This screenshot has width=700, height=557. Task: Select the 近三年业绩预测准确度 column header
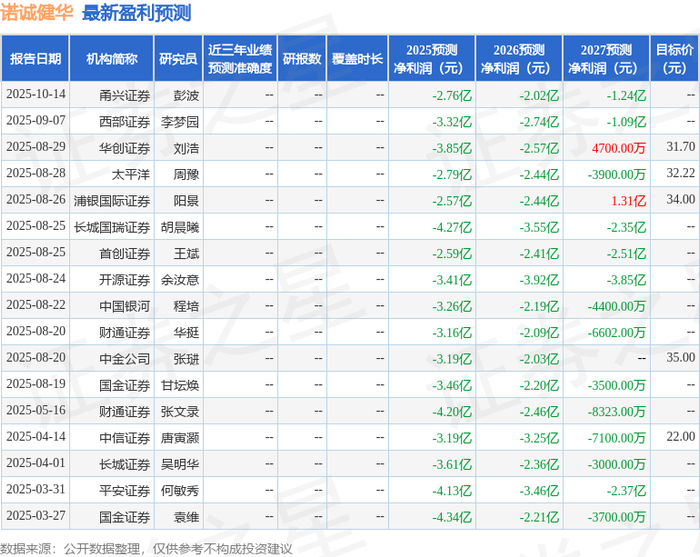[x=240, y=58]
